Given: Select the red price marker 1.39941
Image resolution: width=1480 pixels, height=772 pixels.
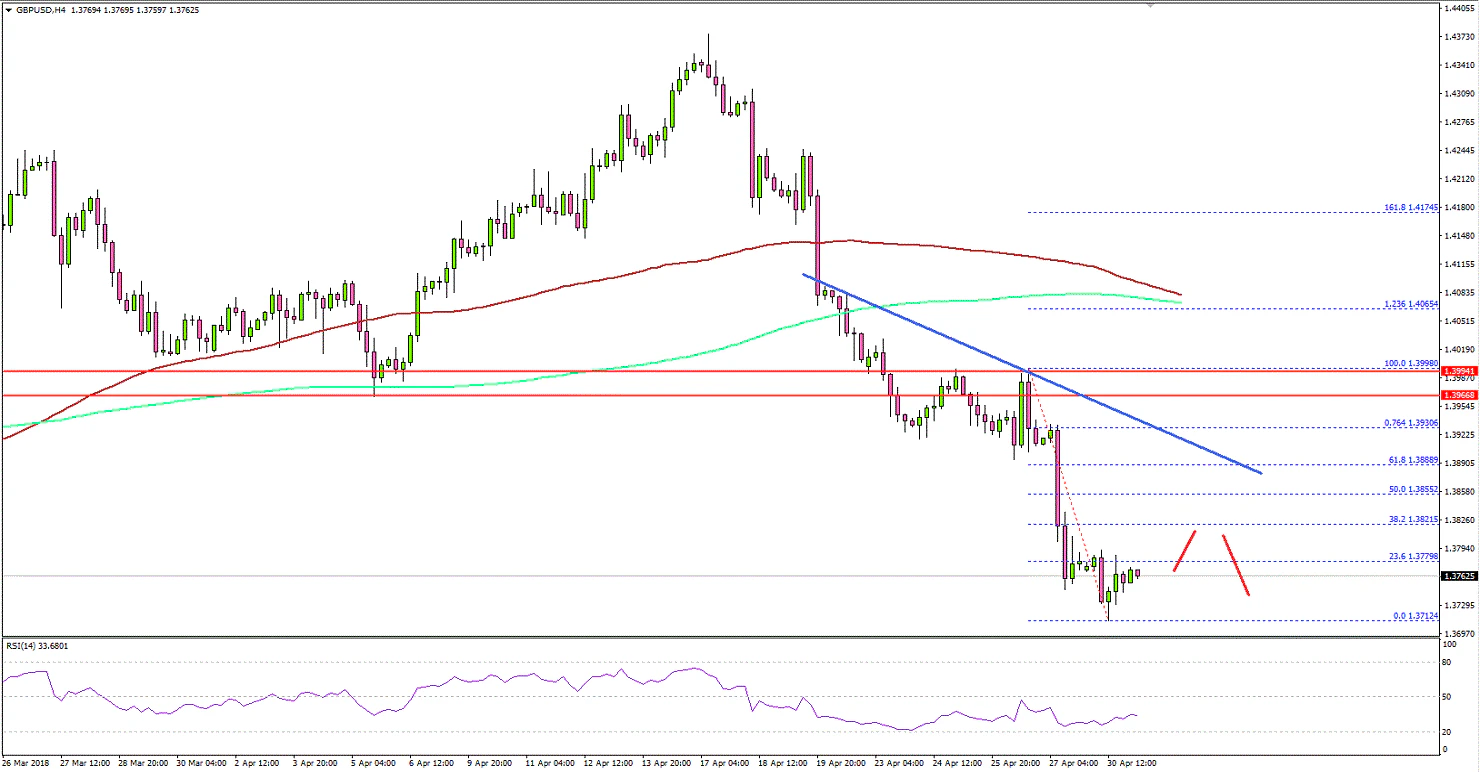Looking at the screenshot, I should click(x=1458, y=371).
